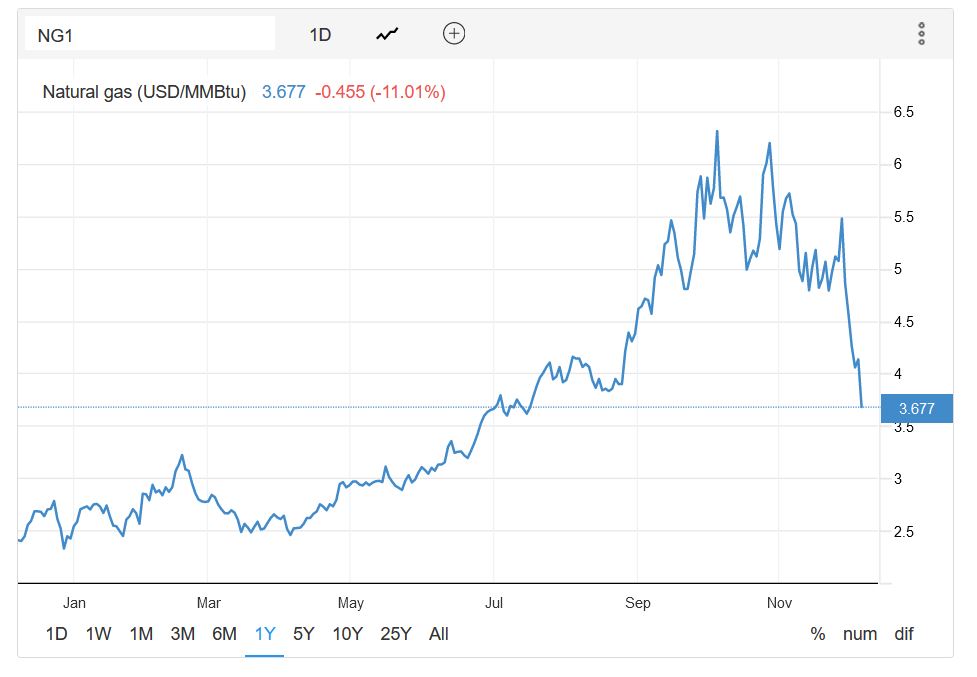The image size is (977, 677).
Task: Click the circled plus compare icon
Action: tap(453, 32)
